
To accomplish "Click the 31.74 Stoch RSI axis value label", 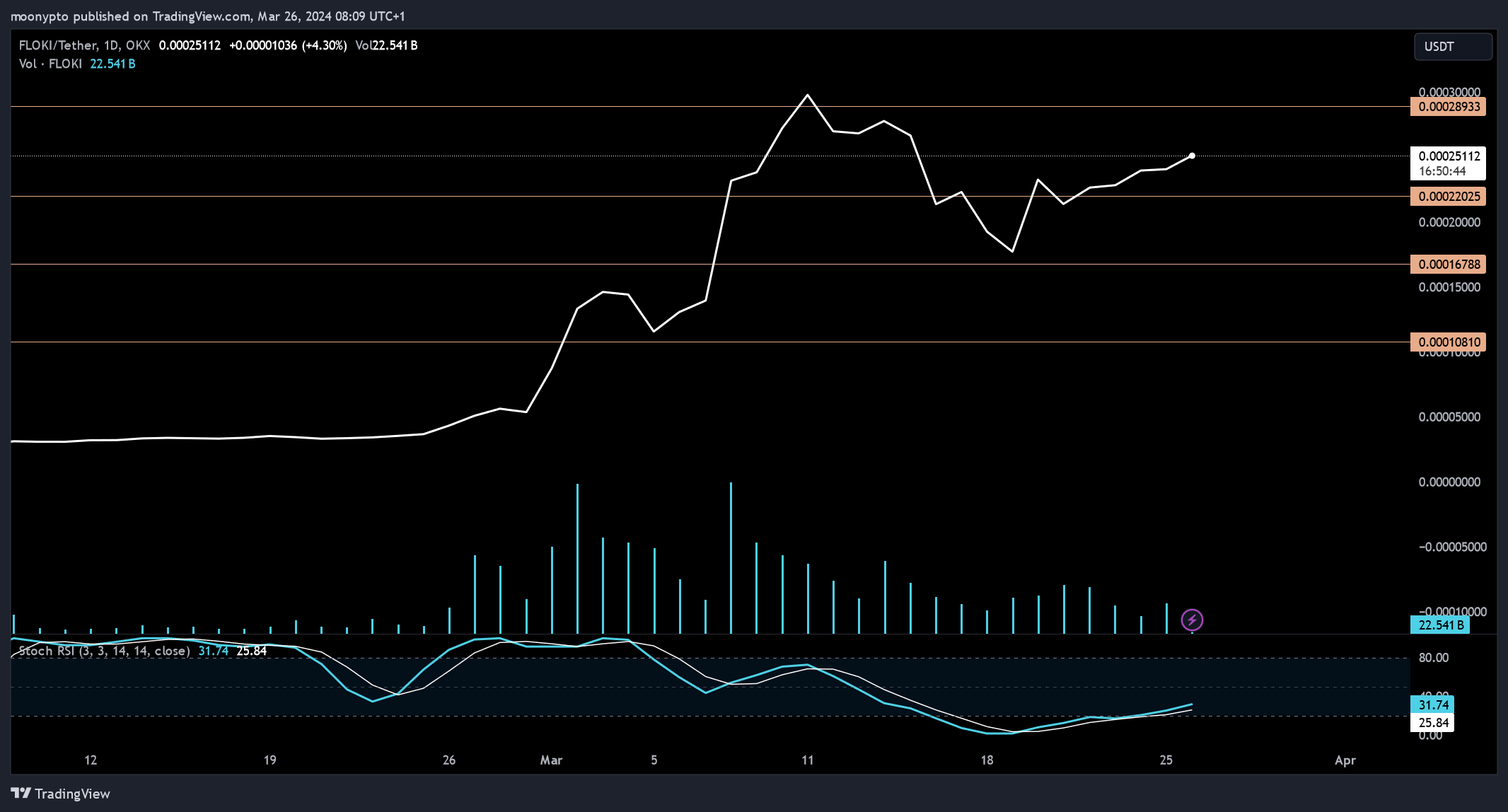I will pyautogui.click(x=1432, y=705).
